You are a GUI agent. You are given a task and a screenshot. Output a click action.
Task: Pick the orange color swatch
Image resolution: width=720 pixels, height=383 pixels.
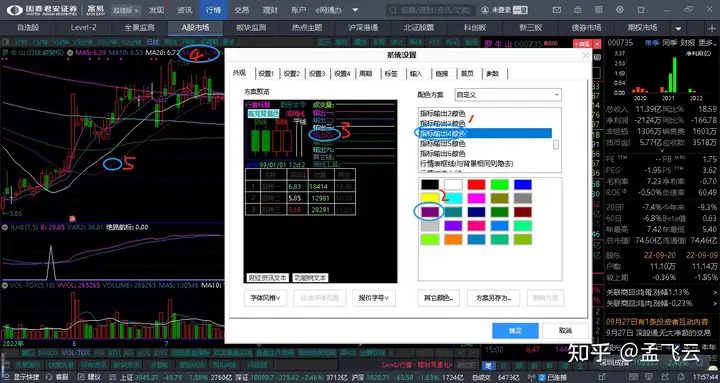[453, 240]
